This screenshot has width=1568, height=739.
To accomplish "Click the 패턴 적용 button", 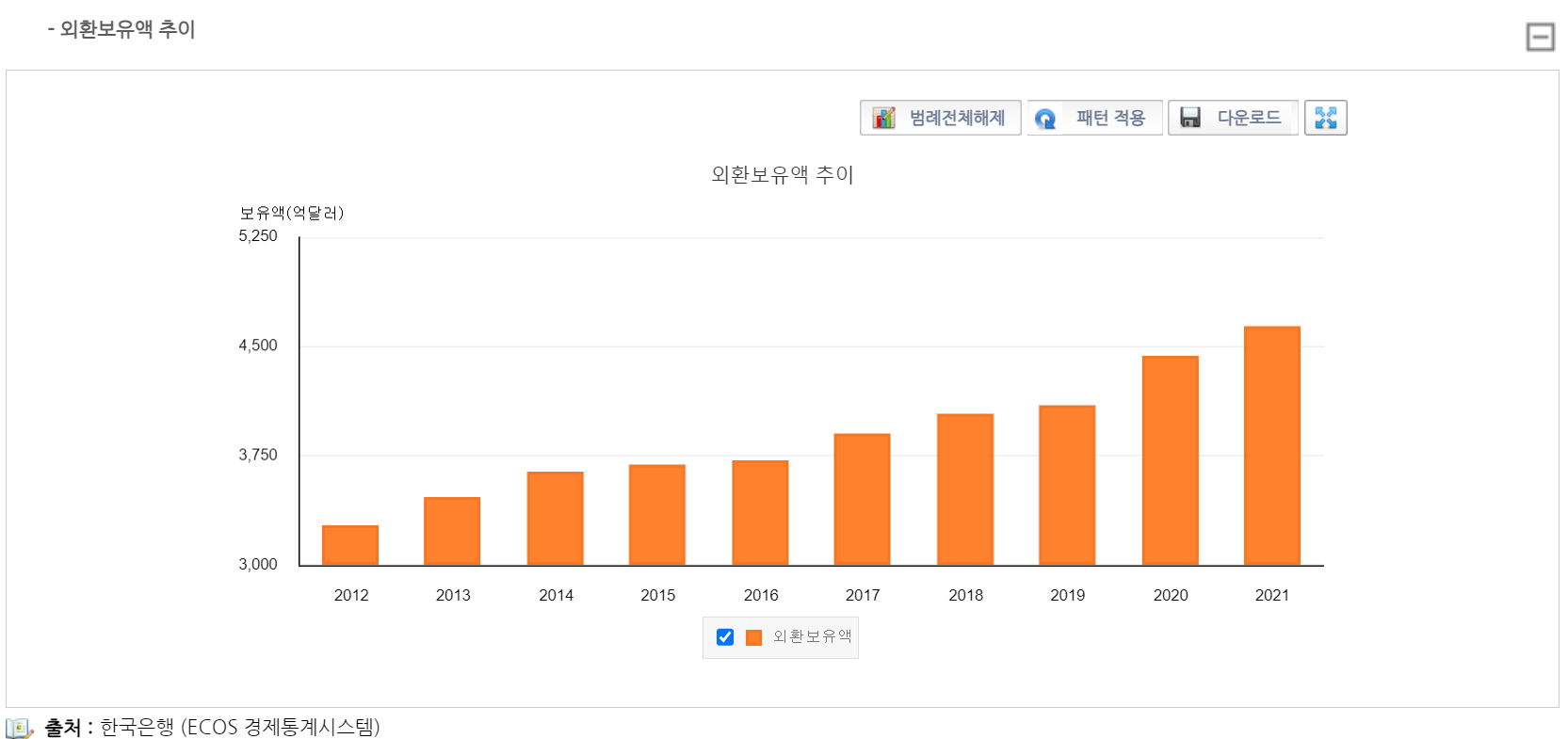I will [1094, 118].
